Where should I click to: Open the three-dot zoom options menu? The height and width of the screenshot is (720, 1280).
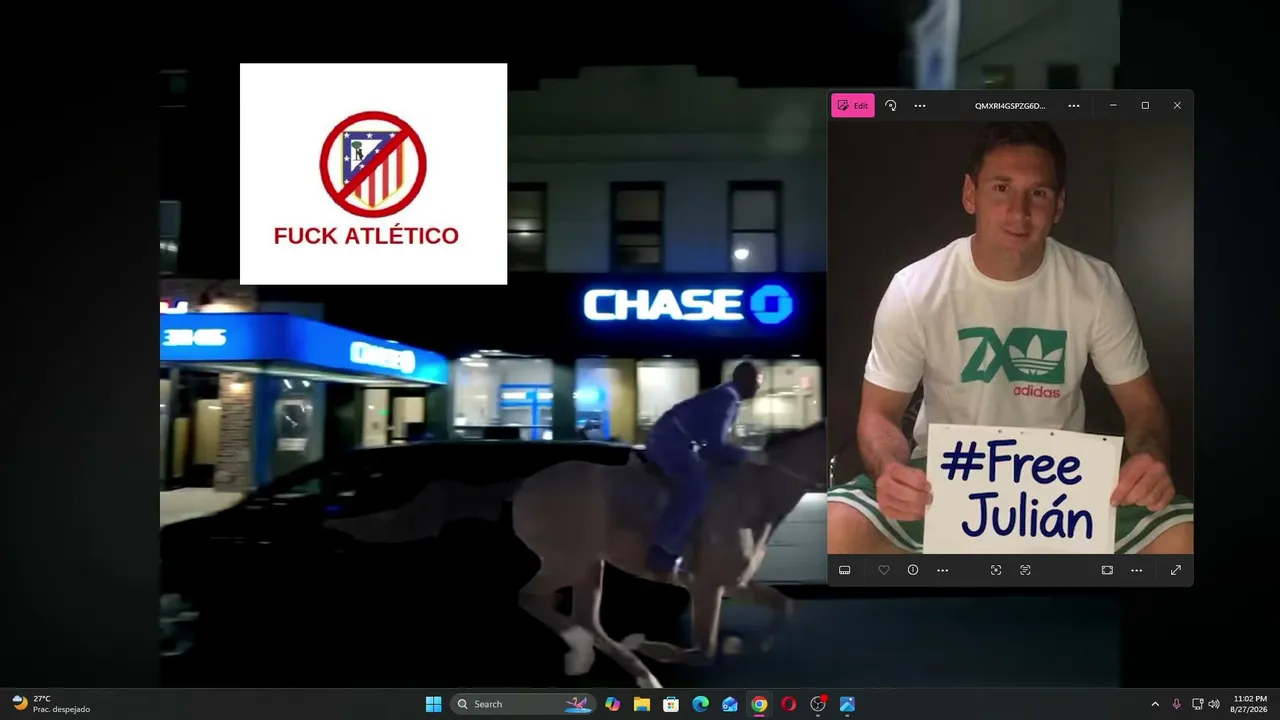tap(1137, 570)
